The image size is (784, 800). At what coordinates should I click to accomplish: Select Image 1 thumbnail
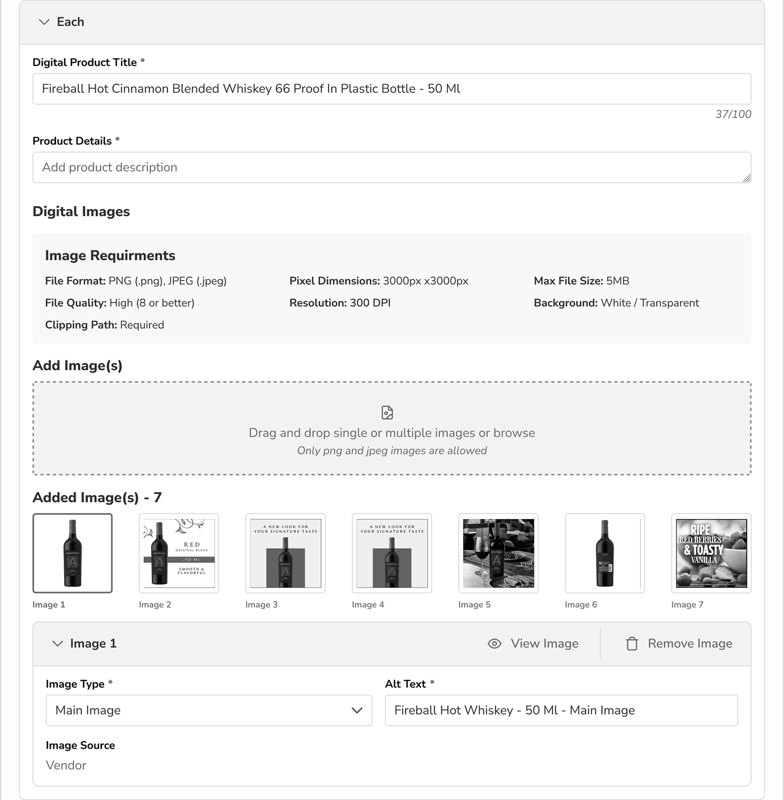[72, 553]
